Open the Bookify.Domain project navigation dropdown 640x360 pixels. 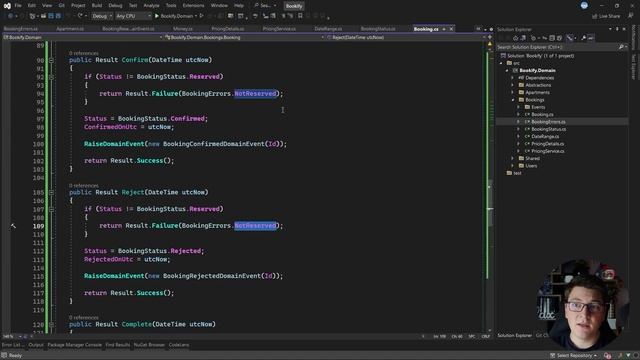82,37
